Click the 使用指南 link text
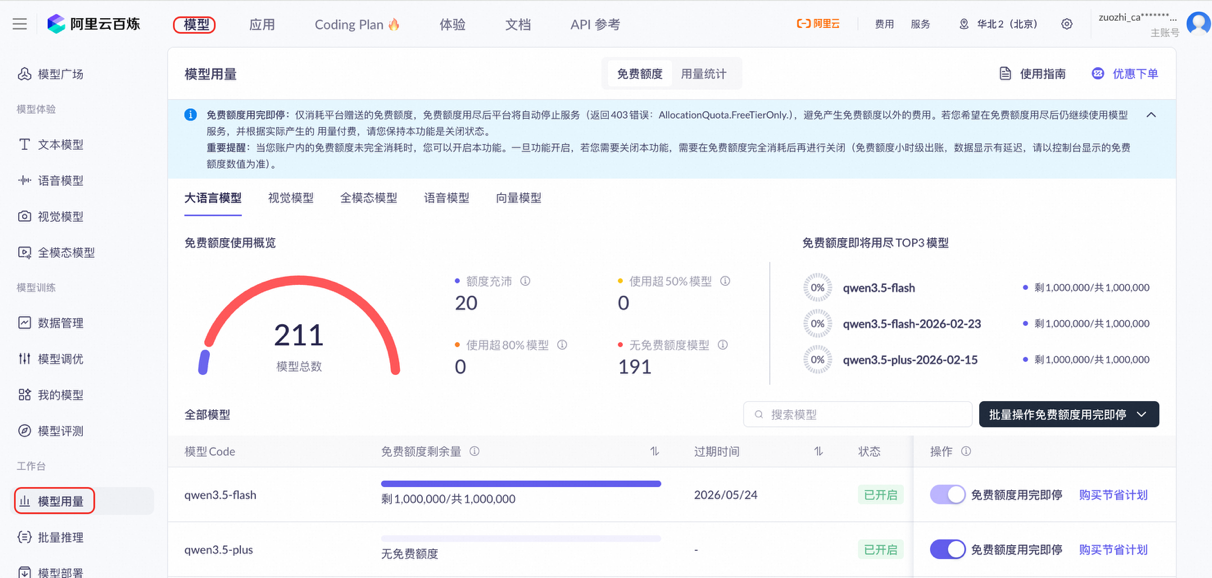This screenshot has height=578, width=1212. [1043, 74]
